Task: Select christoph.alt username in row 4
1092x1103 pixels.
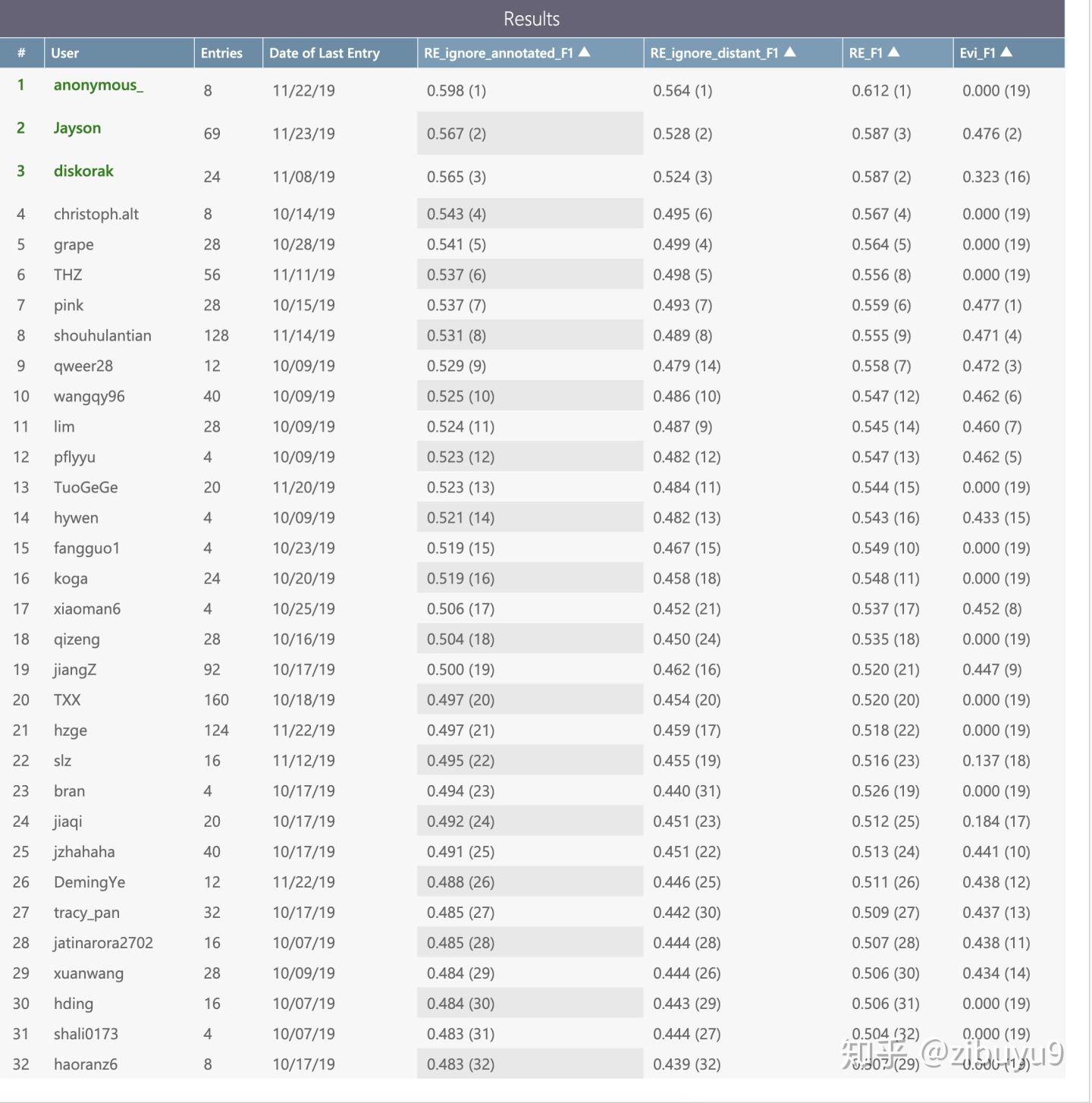Action: pyautogui.click(x=96, y=214)
